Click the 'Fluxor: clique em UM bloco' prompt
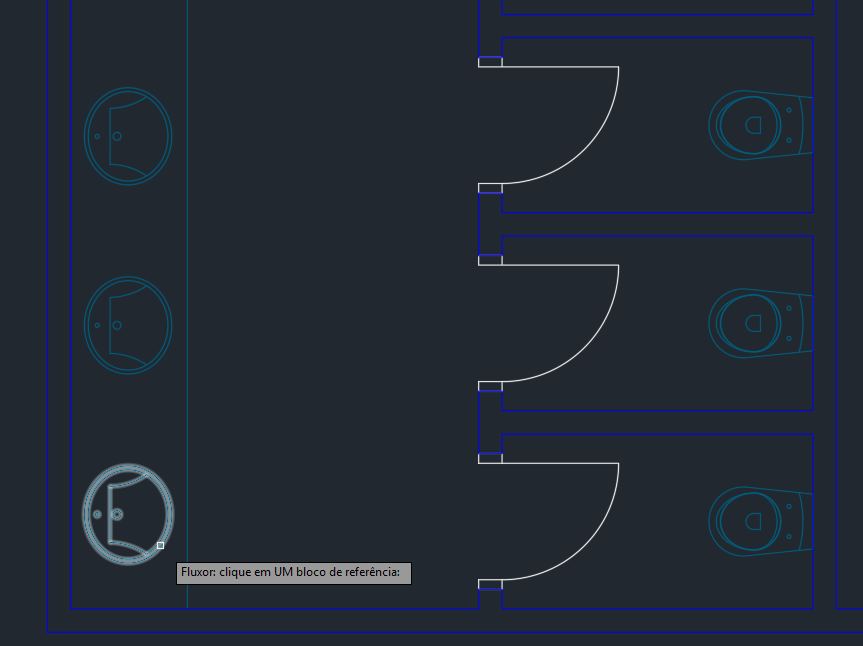The image size is (863, 646). click(x=293, y=573)
